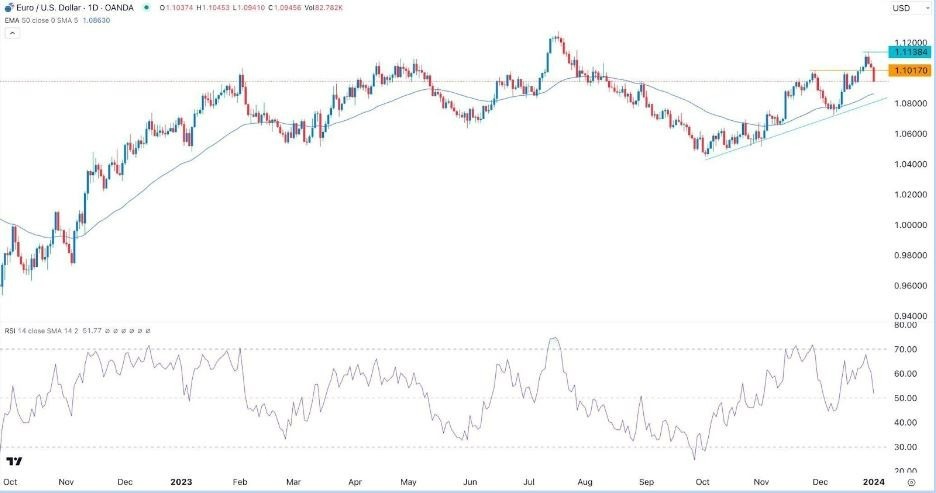Click the 1.12000 price axis label
Image resolution: width=936 pixels, height=493 pixels.
click(x=911, y=43)
